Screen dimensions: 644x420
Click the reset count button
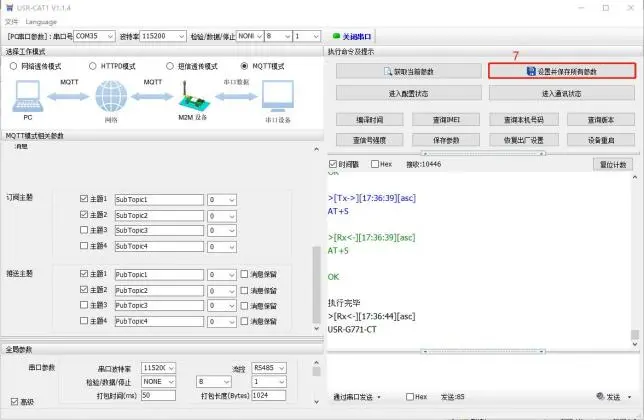(x=613, y=164)
